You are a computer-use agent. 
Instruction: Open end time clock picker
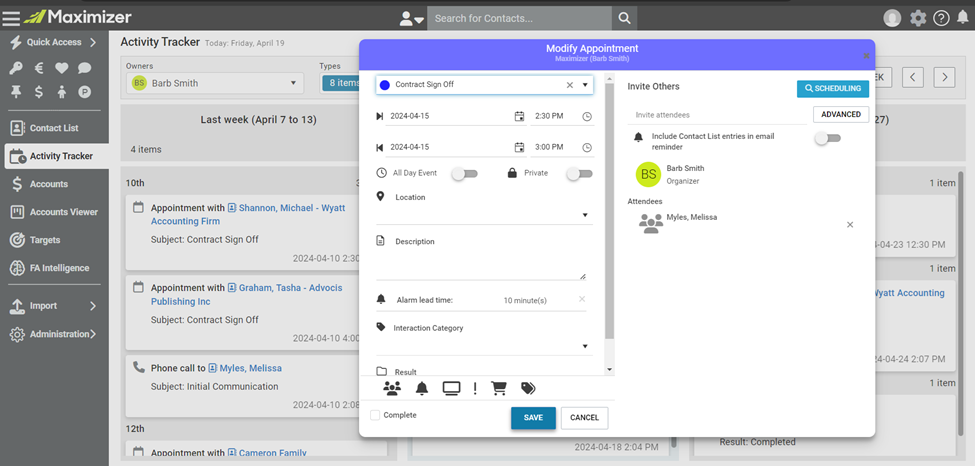pyautogui.click(x=587, y=147)
